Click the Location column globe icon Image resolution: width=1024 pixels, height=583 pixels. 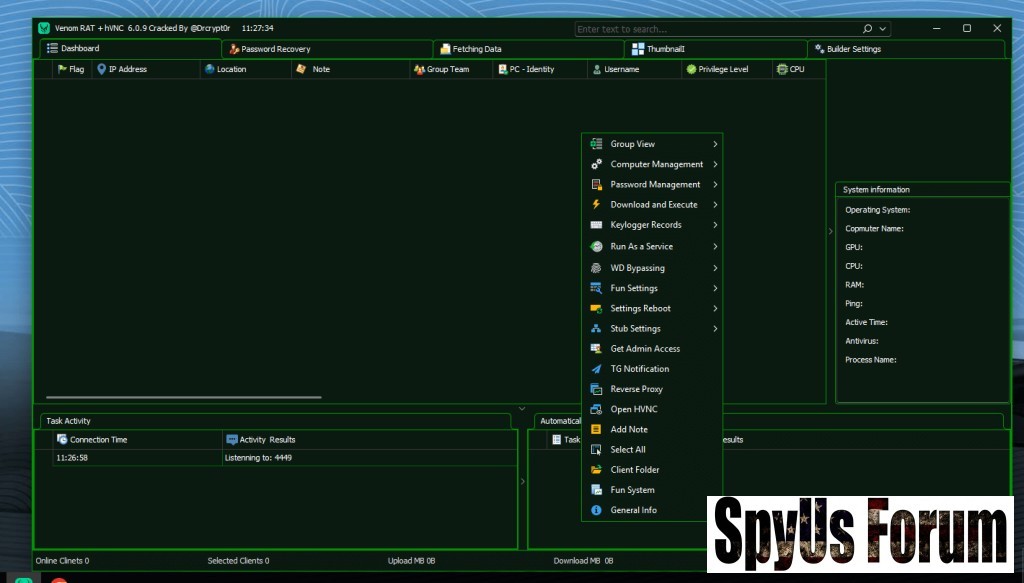(209, 69)
